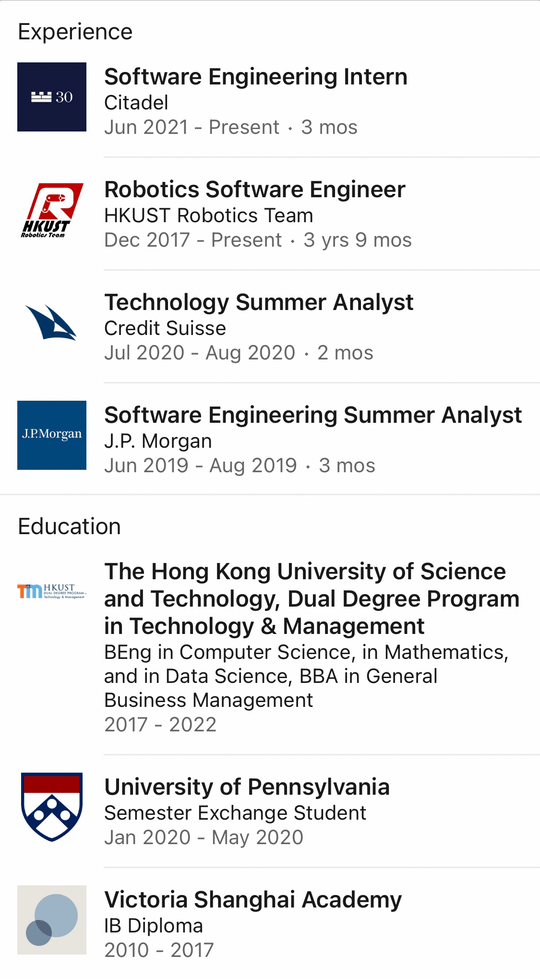
Task: Tap the Experience section header
Action: click(x=75, y=31)
